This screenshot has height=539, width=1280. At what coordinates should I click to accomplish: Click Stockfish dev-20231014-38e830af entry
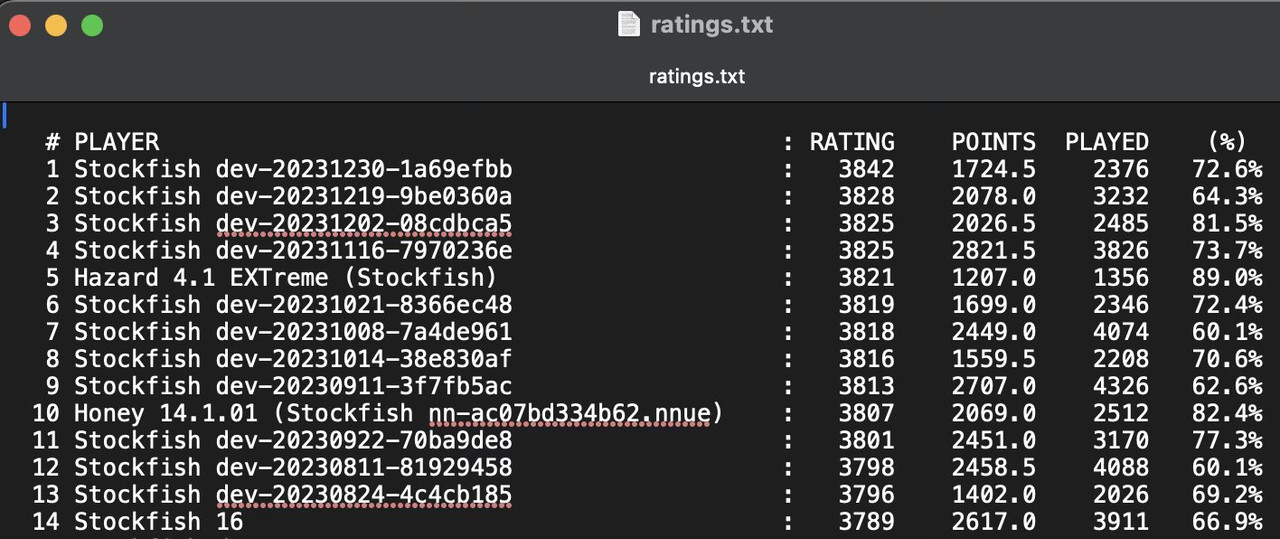click(293, 358)
